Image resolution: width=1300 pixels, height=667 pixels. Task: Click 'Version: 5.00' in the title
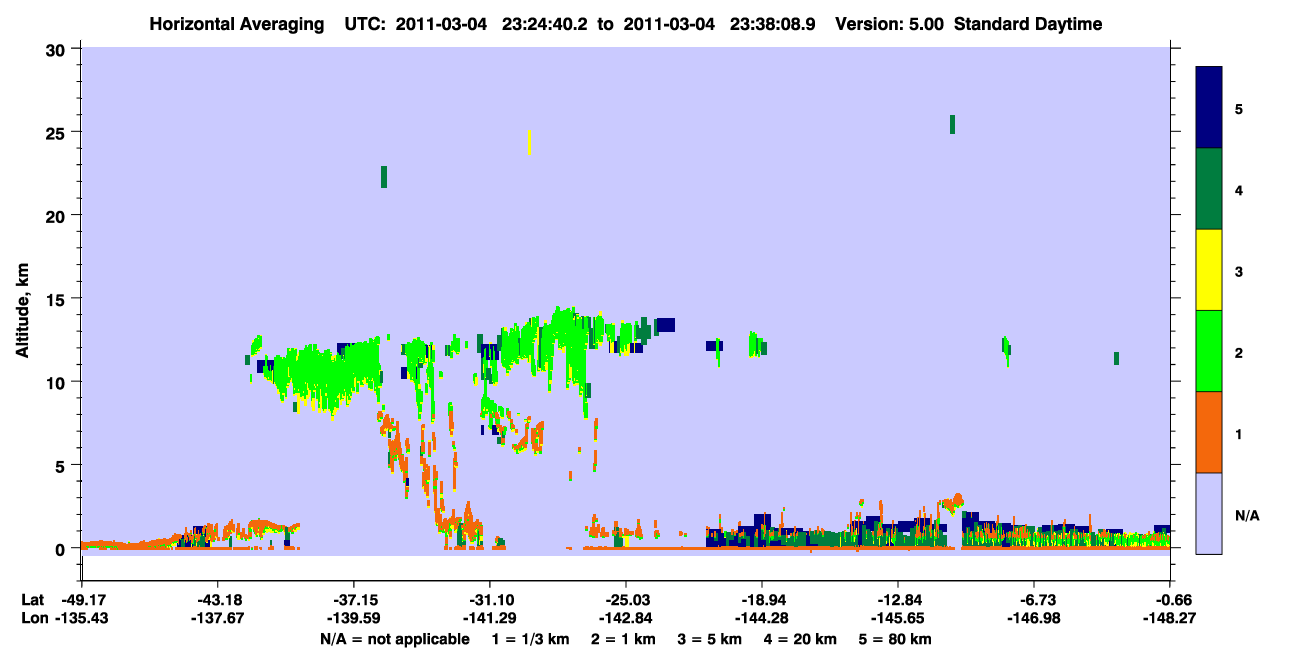[891, 24]
